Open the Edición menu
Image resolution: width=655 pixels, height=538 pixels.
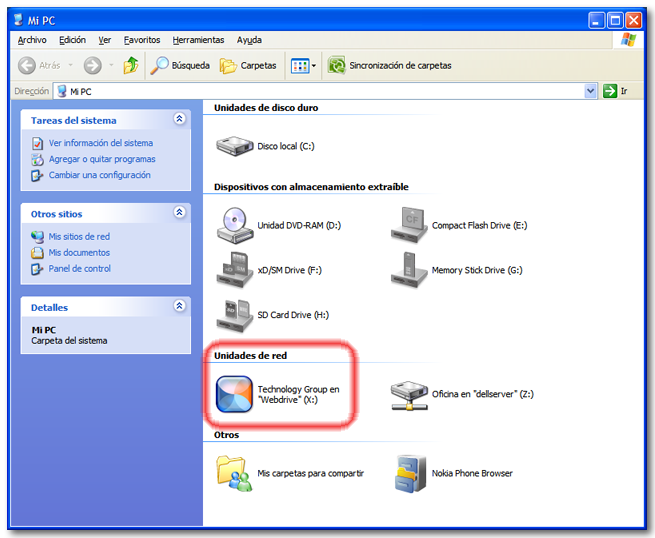tap(72, 40)
